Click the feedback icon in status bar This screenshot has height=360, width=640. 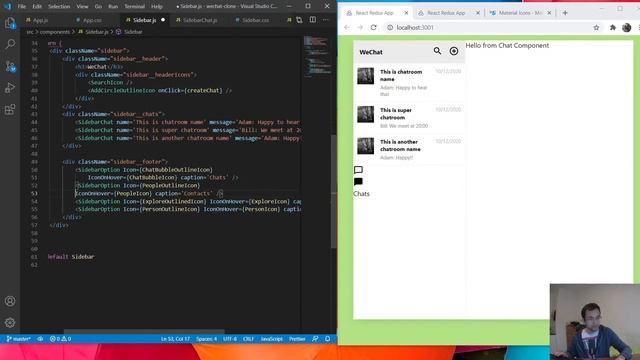coord(315,339)
